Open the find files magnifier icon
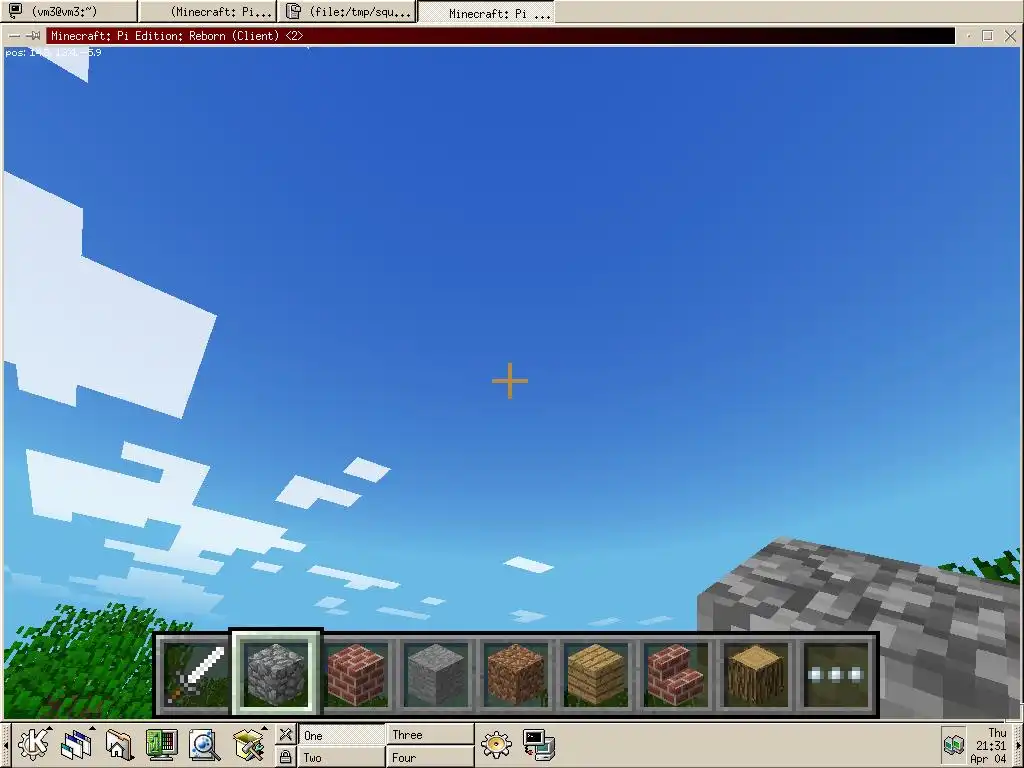 pos(204,745)
